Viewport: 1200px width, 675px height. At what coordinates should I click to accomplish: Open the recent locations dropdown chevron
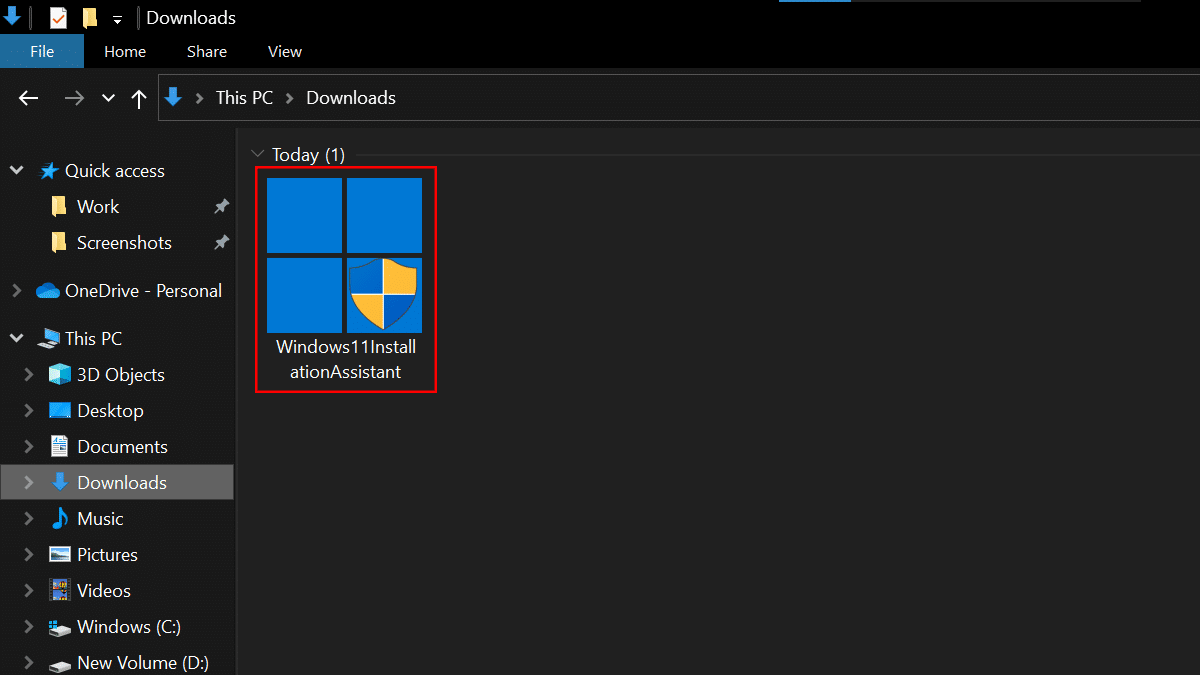click(108, 98)
